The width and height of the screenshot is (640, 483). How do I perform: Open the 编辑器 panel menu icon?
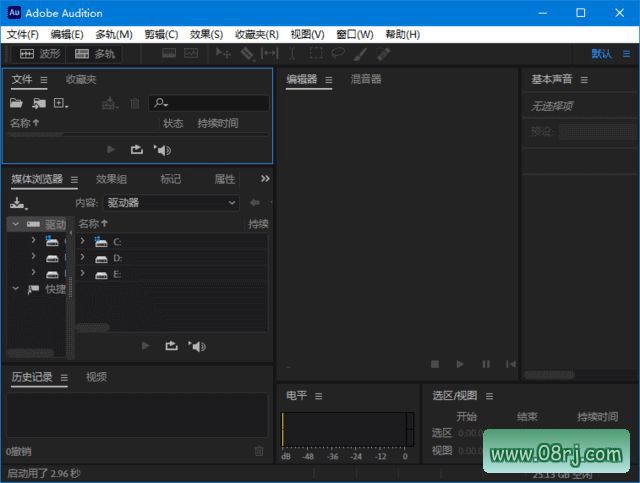coord(329,80)
